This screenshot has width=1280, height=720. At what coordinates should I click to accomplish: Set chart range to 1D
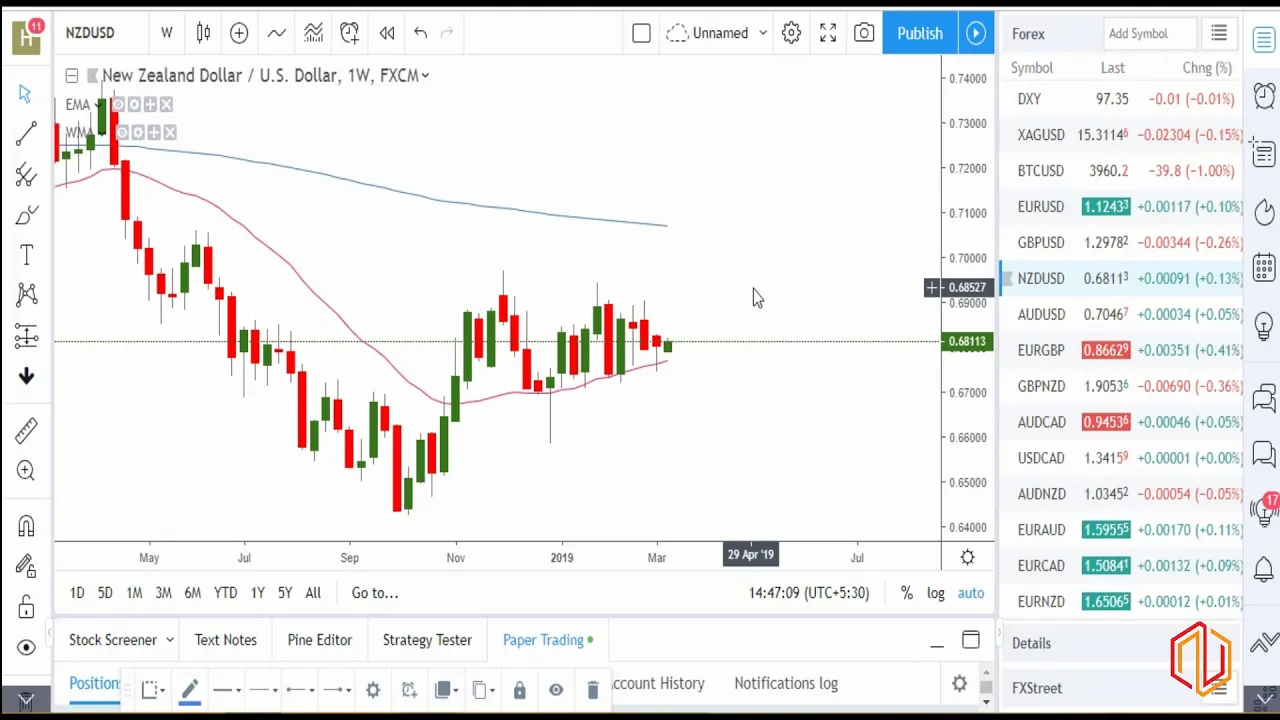(x=77, y=593)
